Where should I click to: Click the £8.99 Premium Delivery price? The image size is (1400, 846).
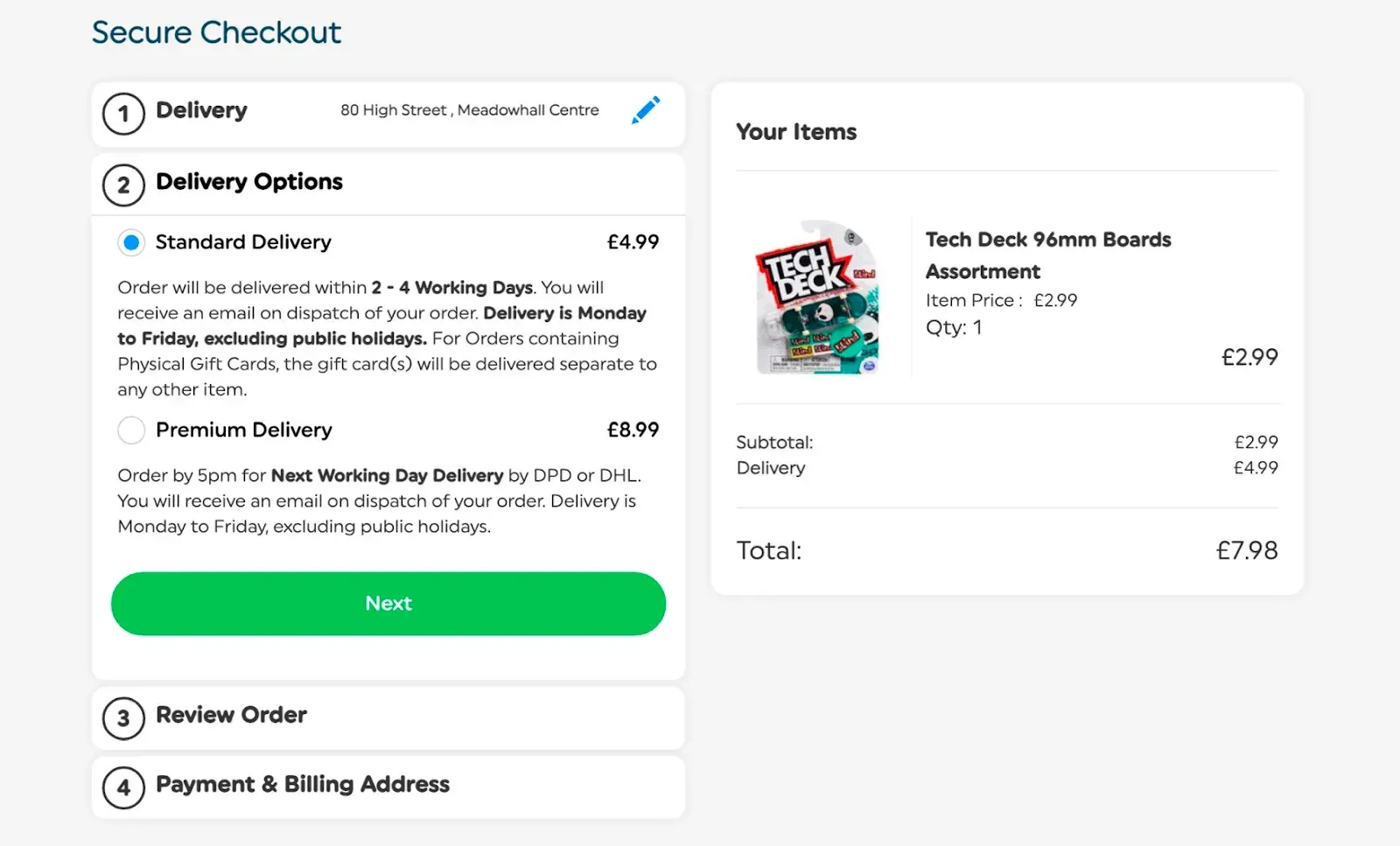pos(633,430)
